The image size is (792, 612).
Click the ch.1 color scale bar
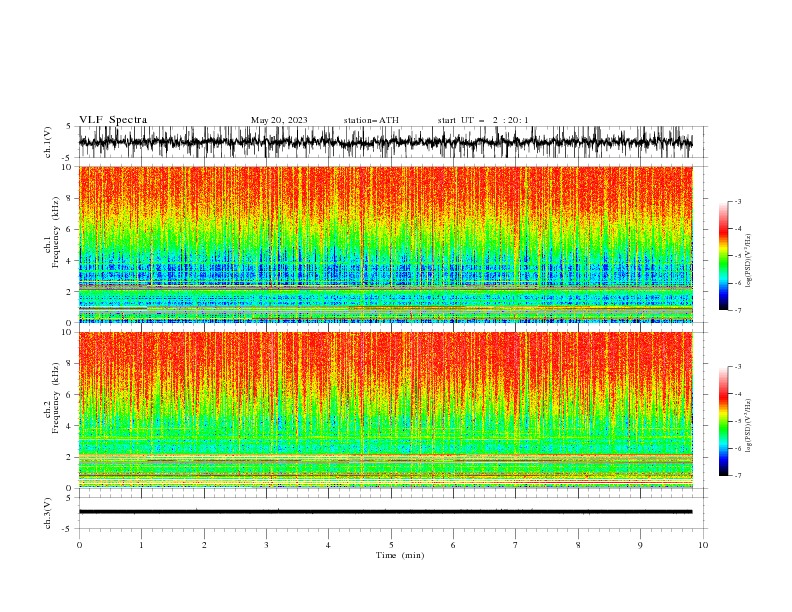[723, 255]
